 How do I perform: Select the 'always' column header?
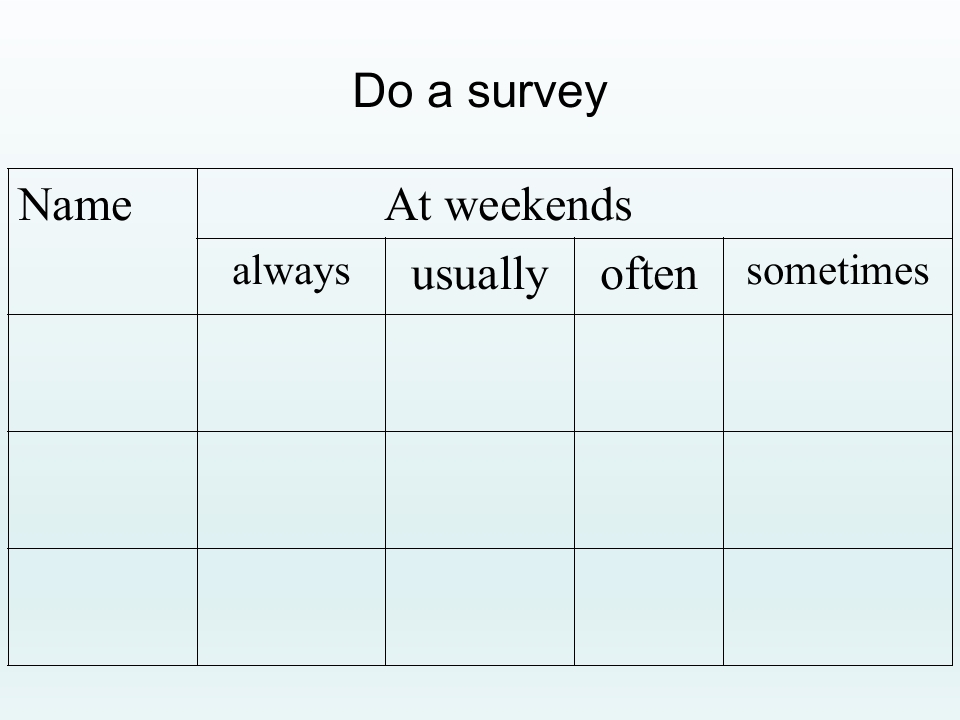coord(291,276)
